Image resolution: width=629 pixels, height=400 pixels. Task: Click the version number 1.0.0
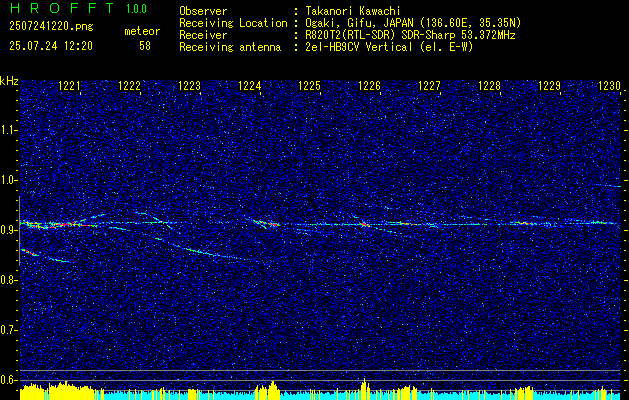(136, 9)
